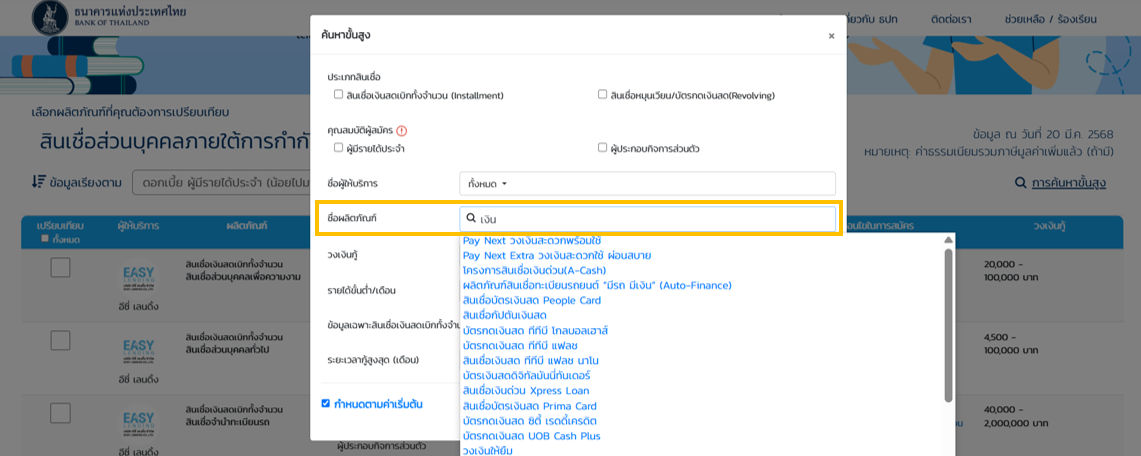Click สินเชื่อจำนำทะเบียนรถ product name in table

tap(230, 422)
